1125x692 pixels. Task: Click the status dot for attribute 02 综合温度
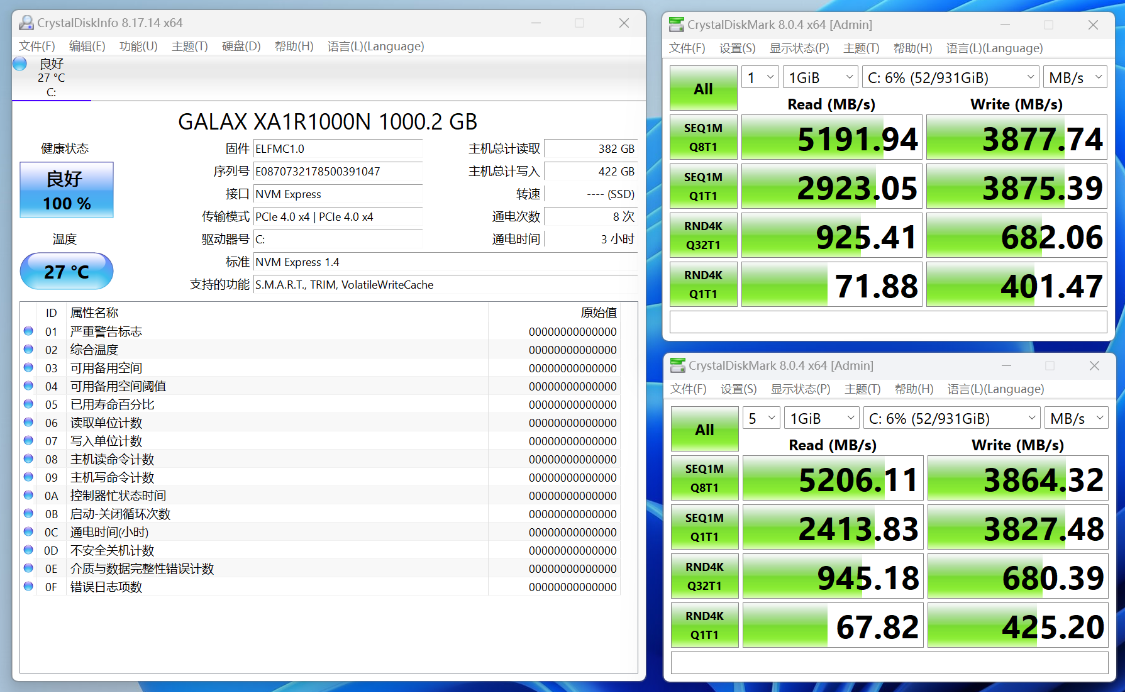tap(29, 350)
